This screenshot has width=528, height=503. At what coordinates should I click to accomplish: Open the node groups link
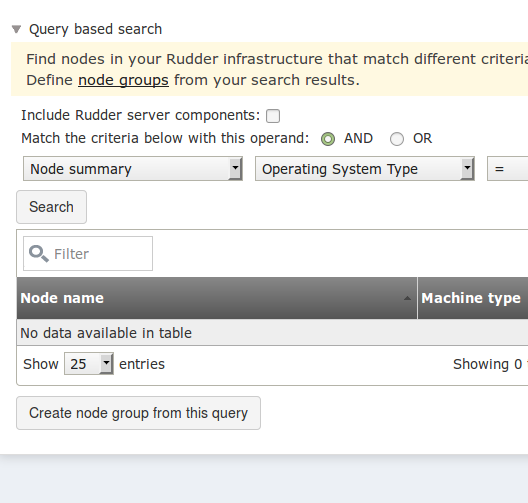123,80
